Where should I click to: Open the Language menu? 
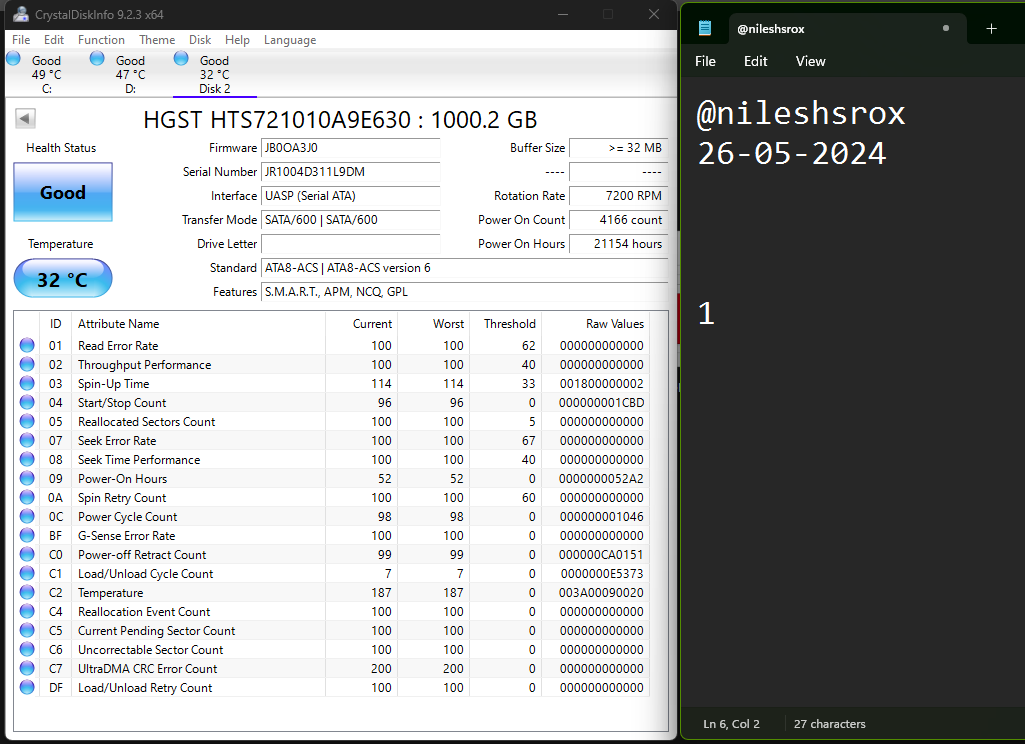tap(290, 40)
